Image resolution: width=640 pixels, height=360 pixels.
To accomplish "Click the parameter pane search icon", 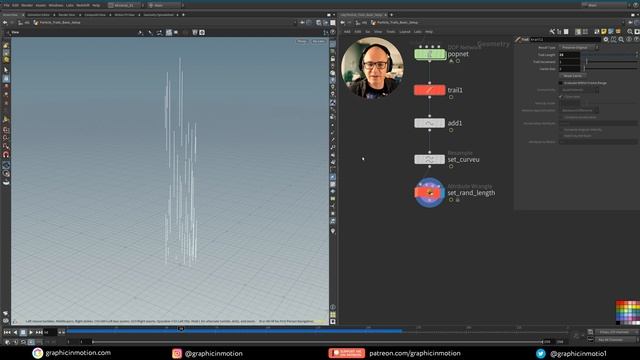I will coord(621,39).
